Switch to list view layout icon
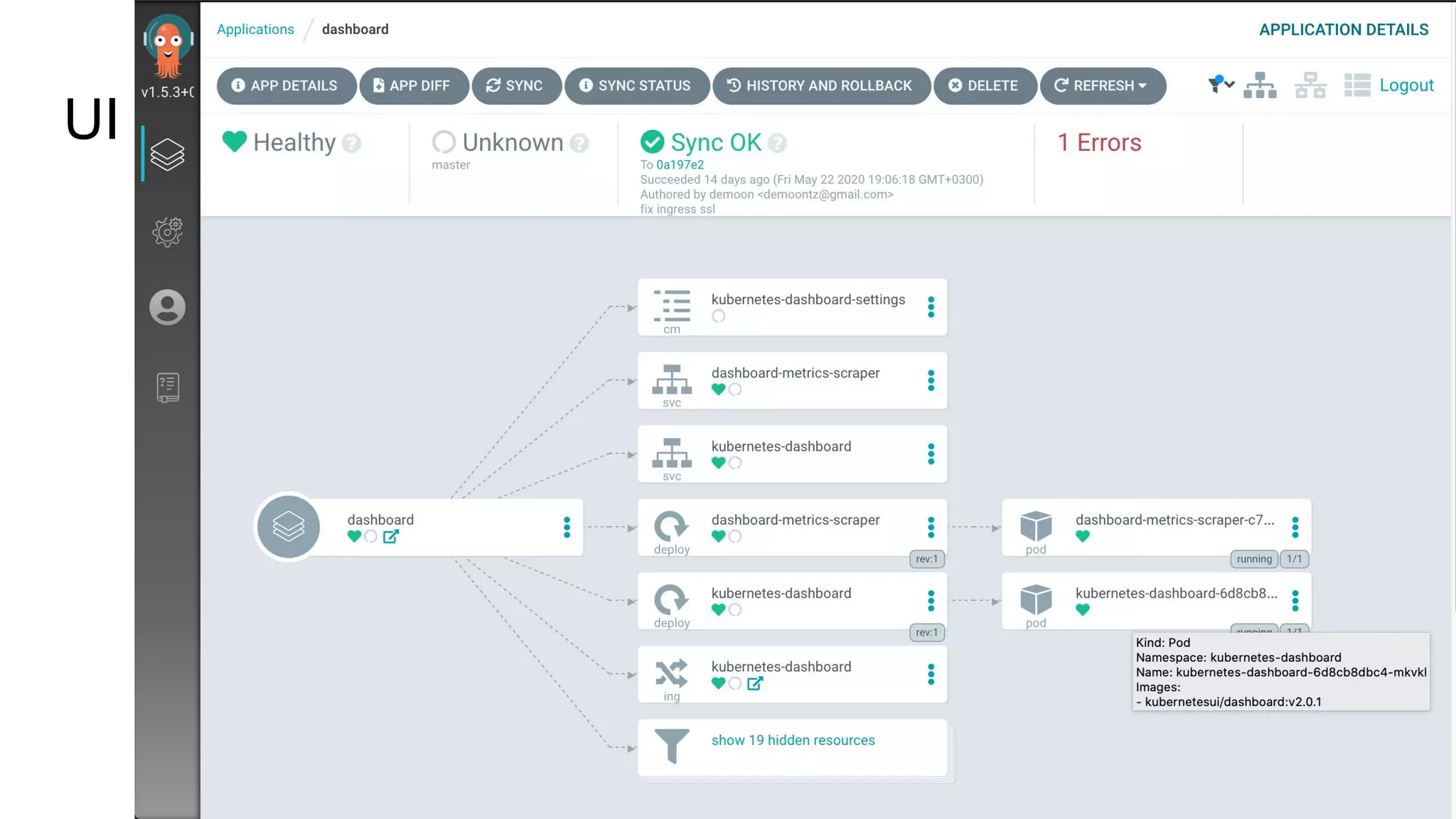Screen dimensions: 1456x819 coord(1357,85)
